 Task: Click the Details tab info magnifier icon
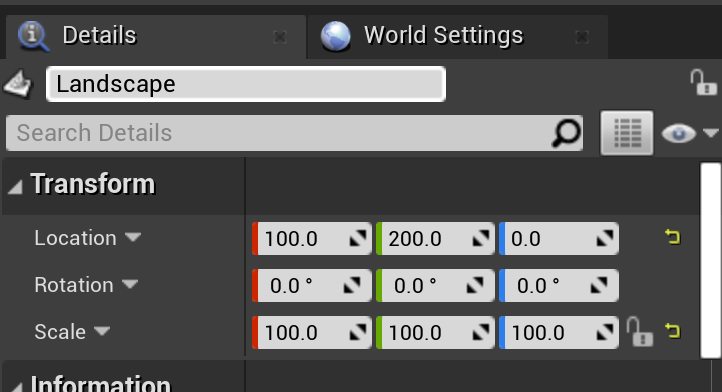pos(33,36)
